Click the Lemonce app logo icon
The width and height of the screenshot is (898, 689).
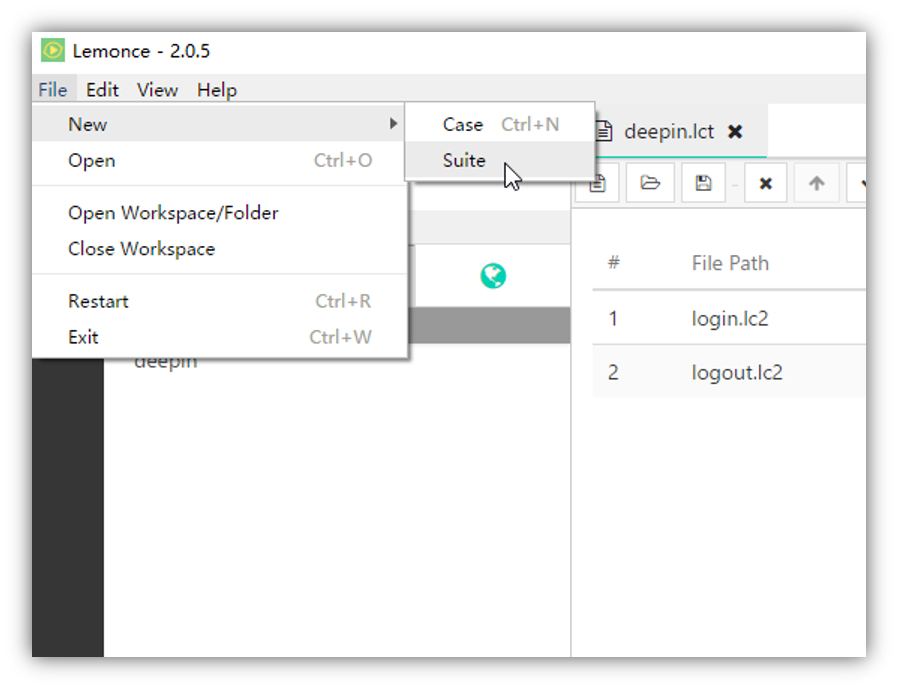[53, 51]
